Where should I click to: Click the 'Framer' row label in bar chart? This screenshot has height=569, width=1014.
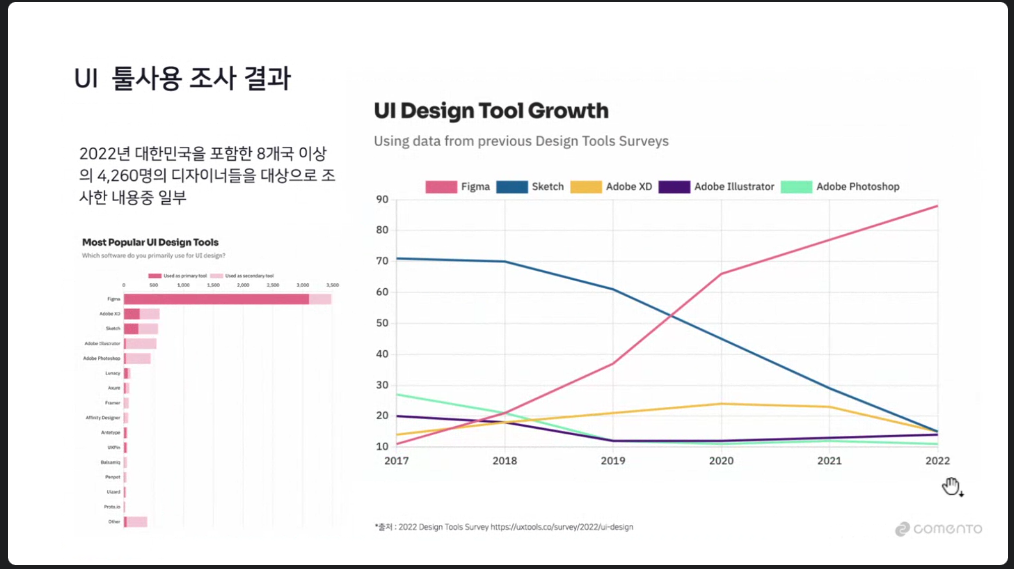tap(113, 403)
